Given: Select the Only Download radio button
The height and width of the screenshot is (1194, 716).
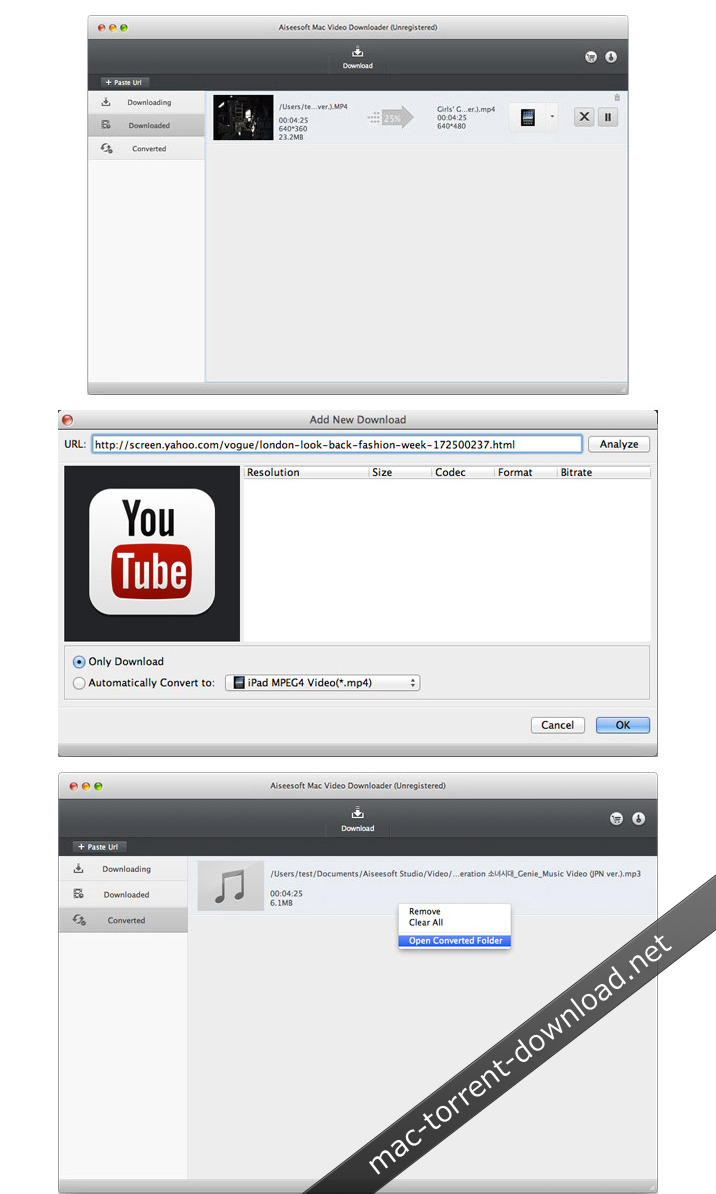Looking at the screenshot, I should 79,662.
